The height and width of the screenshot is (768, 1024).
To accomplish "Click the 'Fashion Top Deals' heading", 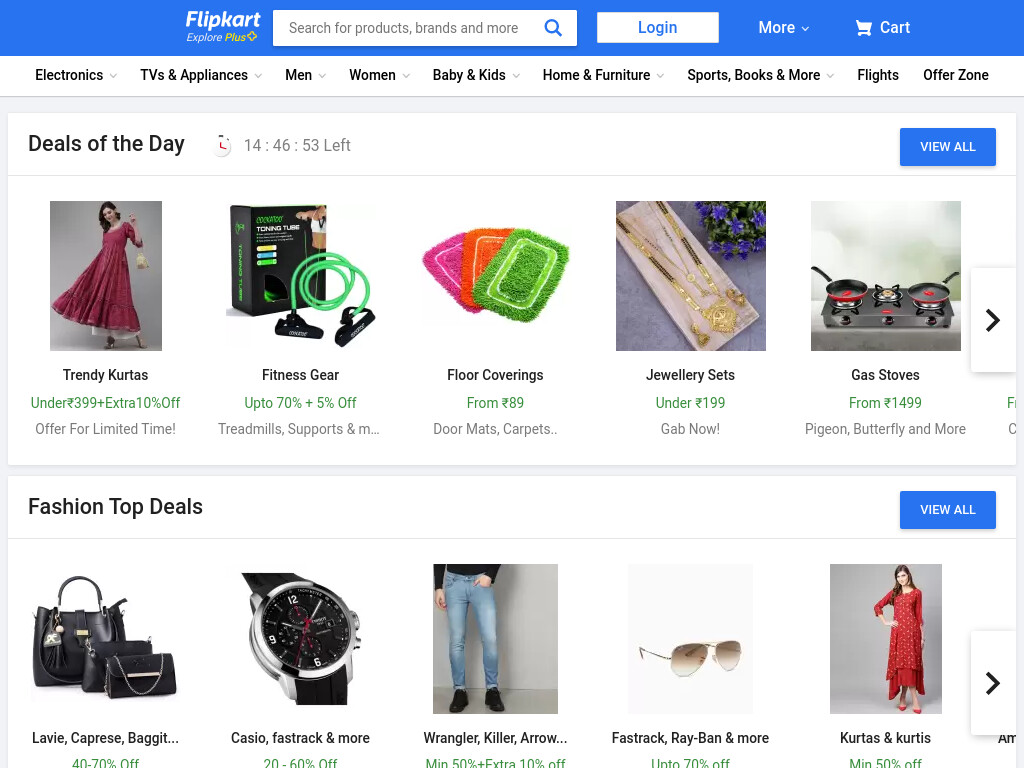I will [x=116, y=507].
